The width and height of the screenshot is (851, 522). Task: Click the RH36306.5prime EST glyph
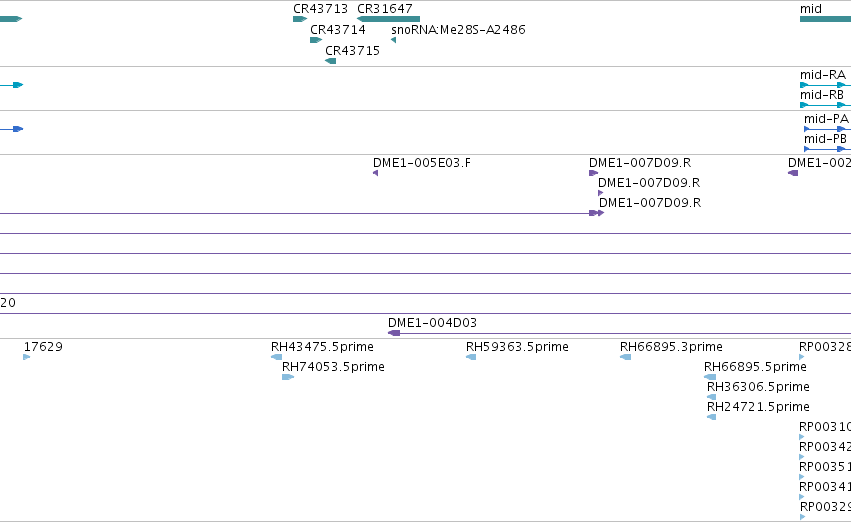pyautogui.click(x=712, y=397)
